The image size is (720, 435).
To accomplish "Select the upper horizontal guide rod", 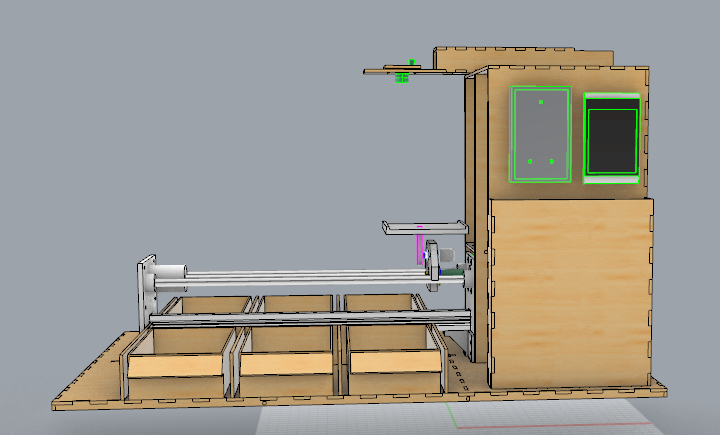I will 300,272.
